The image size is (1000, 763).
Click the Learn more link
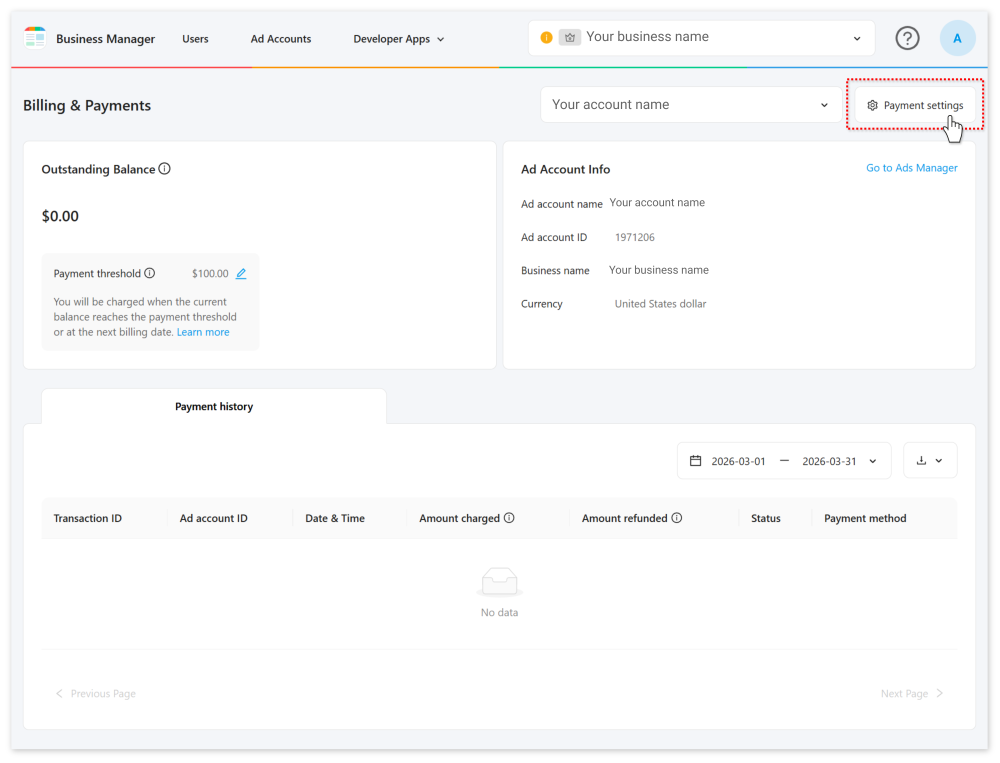pyautogui.click(x=203, y=332)
